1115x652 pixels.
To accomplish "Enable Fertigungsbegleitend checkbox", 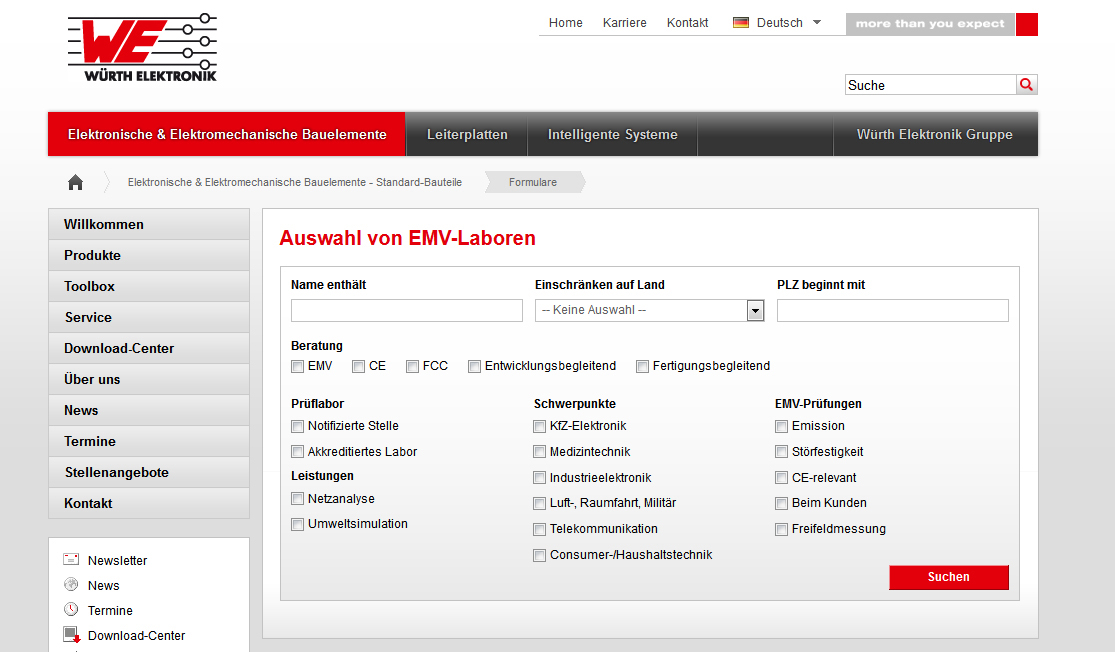I will (642, 367).
